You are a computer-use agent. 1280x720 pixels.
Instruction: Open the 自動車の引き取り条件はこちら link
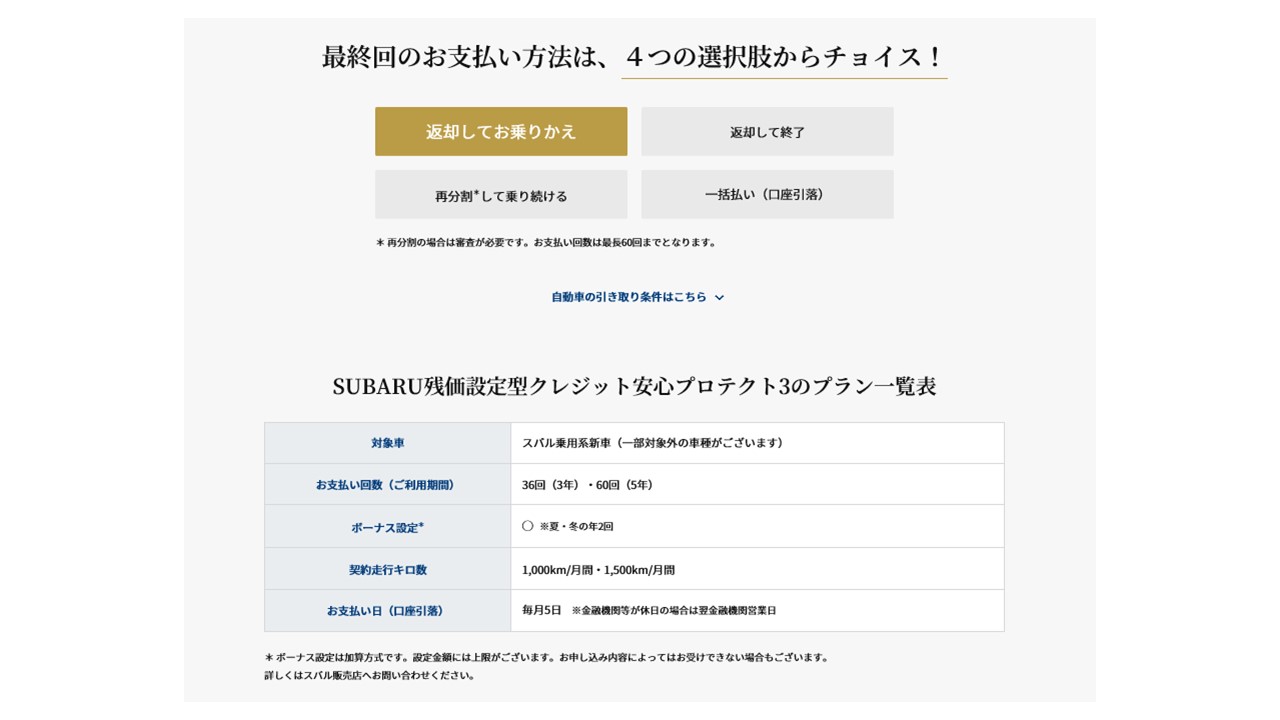click(629, 297)
